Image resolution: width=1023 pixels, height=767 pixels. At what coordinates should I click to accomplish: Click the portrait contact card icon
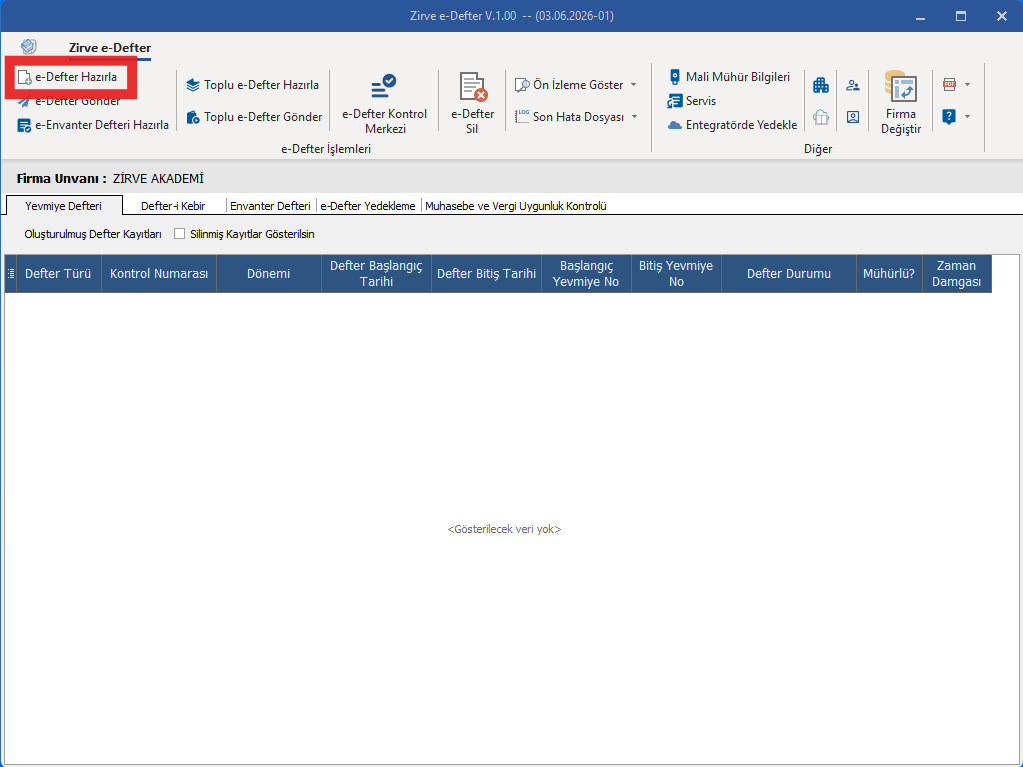(x=853, y=117)
